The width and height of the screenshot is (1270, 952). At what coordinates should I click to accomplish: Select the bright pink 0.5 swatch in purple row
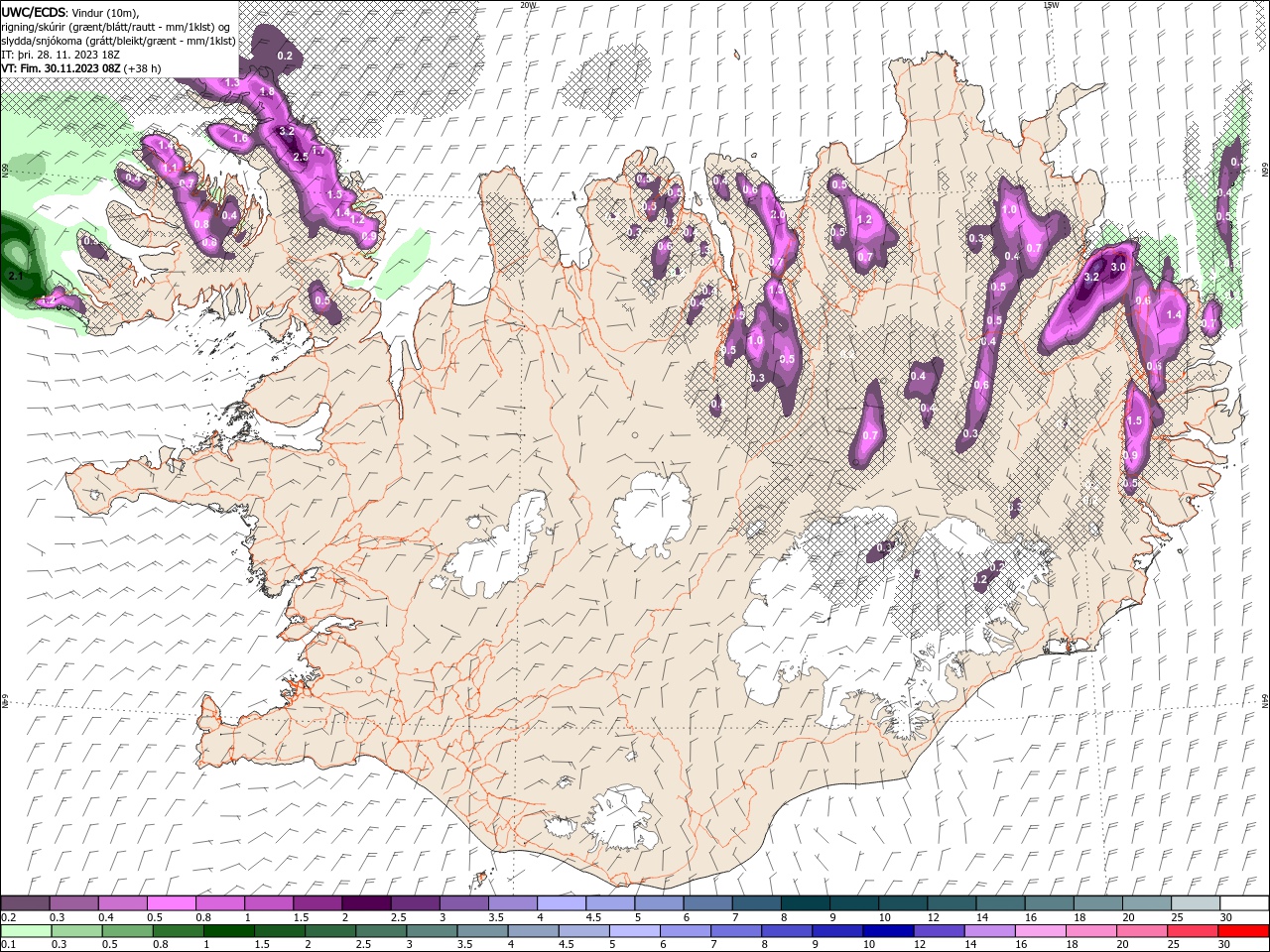point(172,903)
